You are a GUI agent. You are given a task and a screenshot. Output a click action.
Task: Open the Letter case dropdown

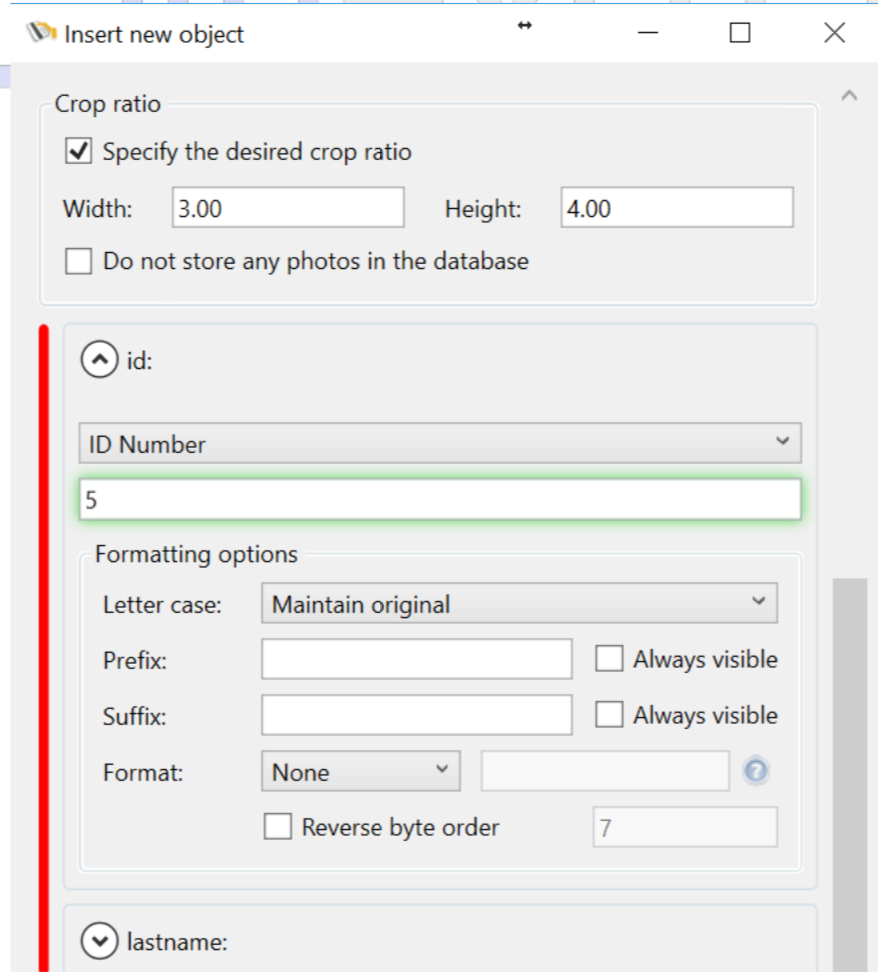(764, 602)
